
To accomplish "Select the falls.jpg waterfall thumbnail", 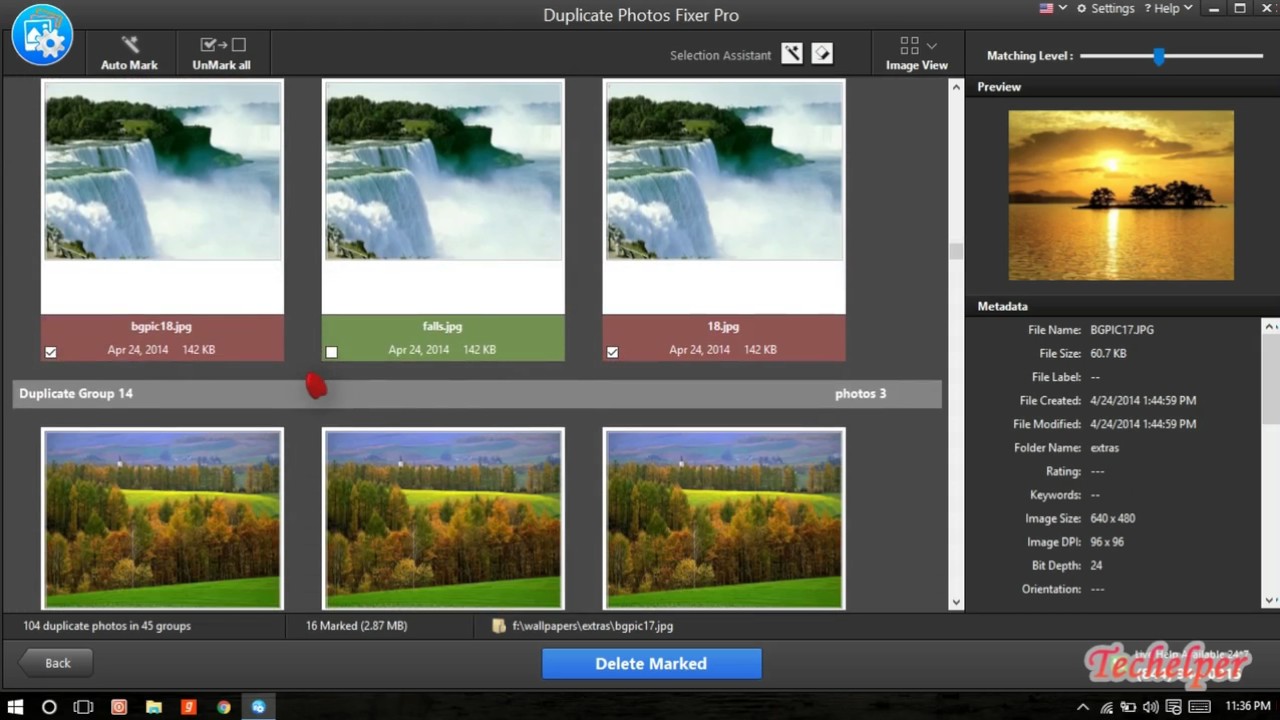I will (443, 171).
